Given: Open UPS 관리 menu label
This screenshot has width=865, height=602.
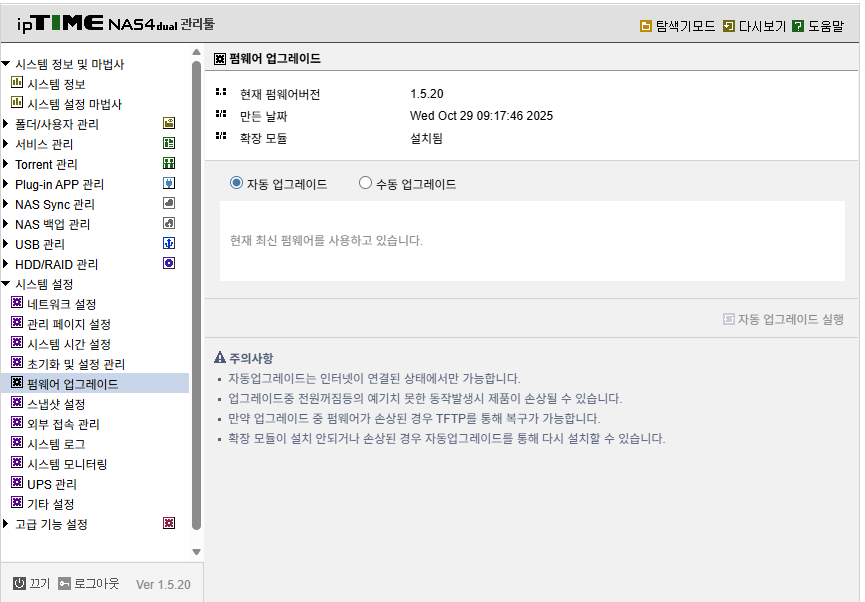Looking at the screenshot, I should (52, 484).
